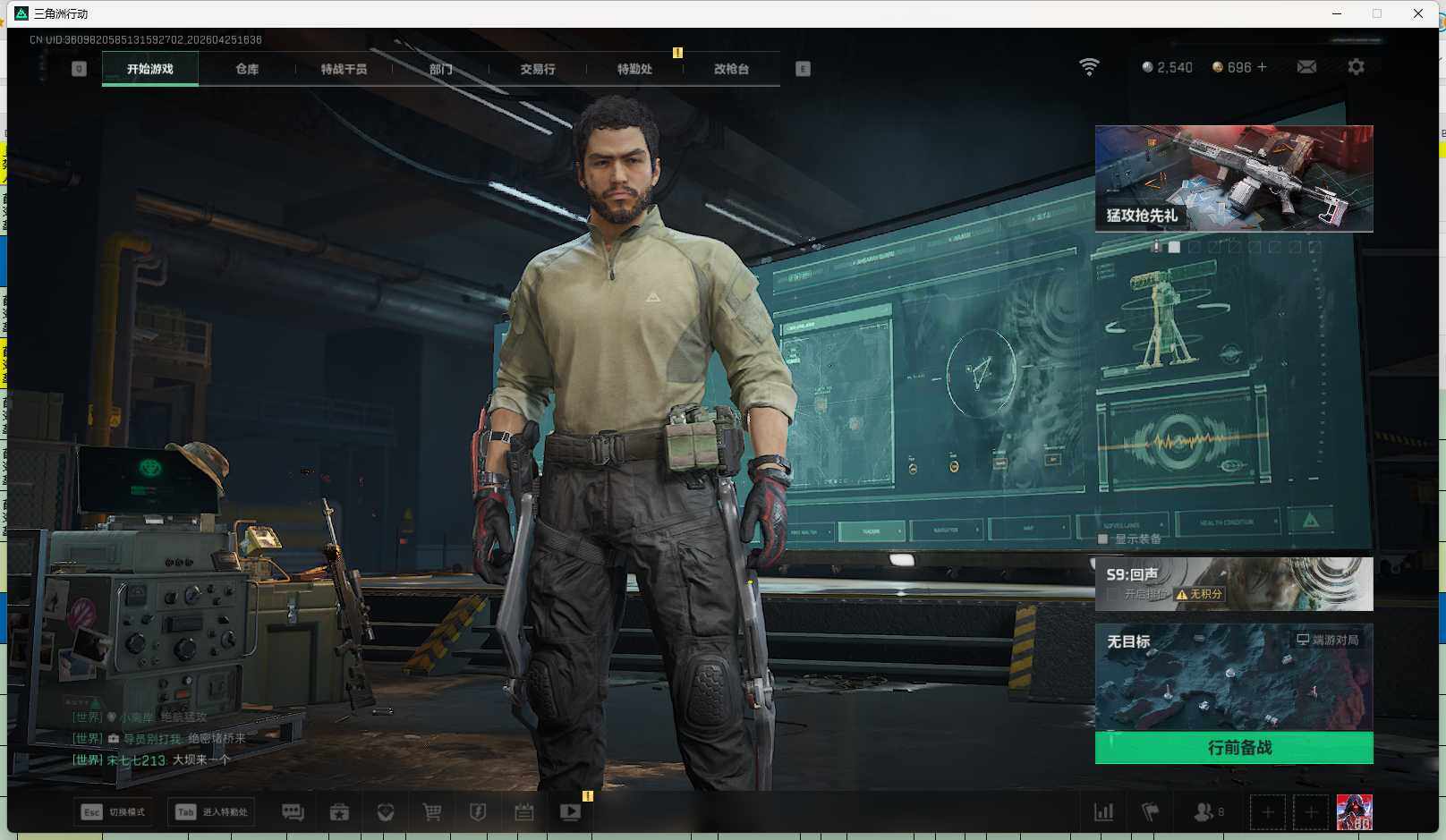
Task: Open the 无目标 map selection card
Action: click(x=1234, y=678)
